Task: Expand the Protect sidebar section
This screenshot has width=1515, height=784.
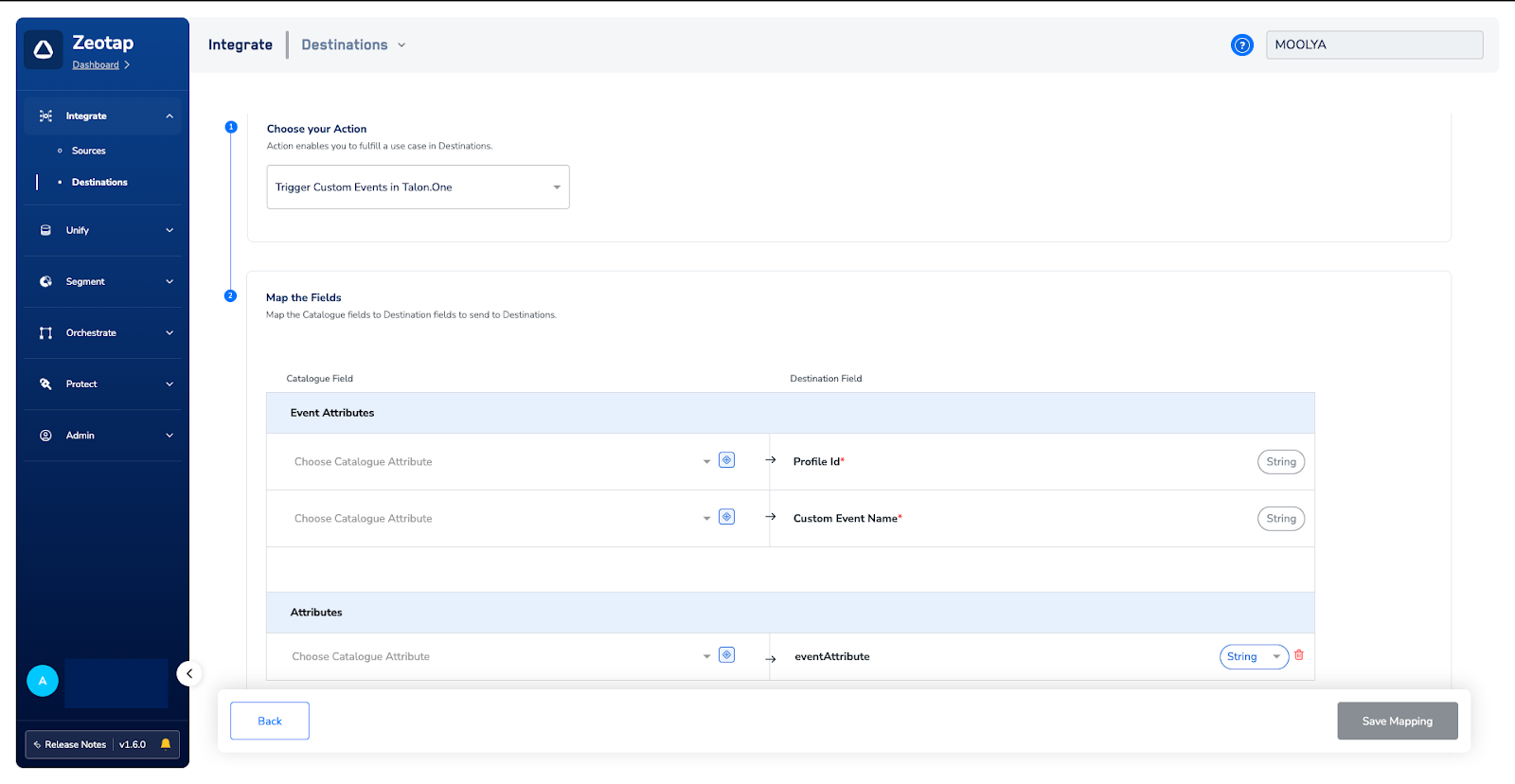Action: tap(169, 383)
